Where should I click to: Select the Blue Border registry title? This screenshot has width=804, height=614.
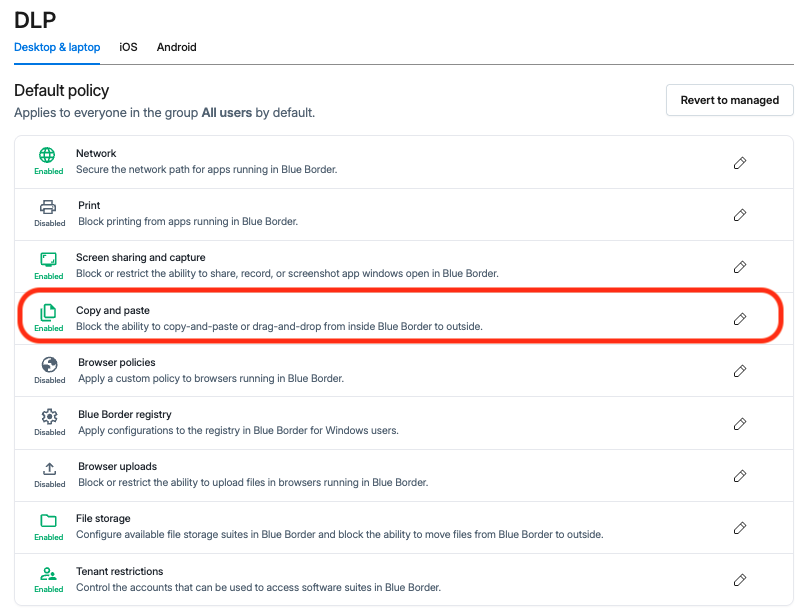[125, 414]
